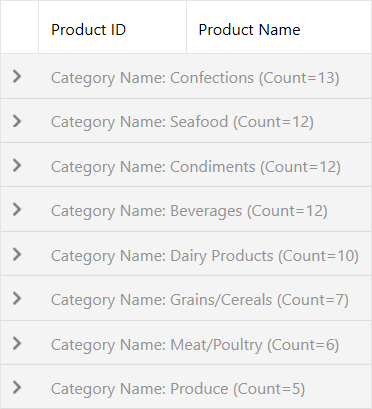Click the Meat/Poultry expand chevron
372x409 pixels.
[17, 343]
